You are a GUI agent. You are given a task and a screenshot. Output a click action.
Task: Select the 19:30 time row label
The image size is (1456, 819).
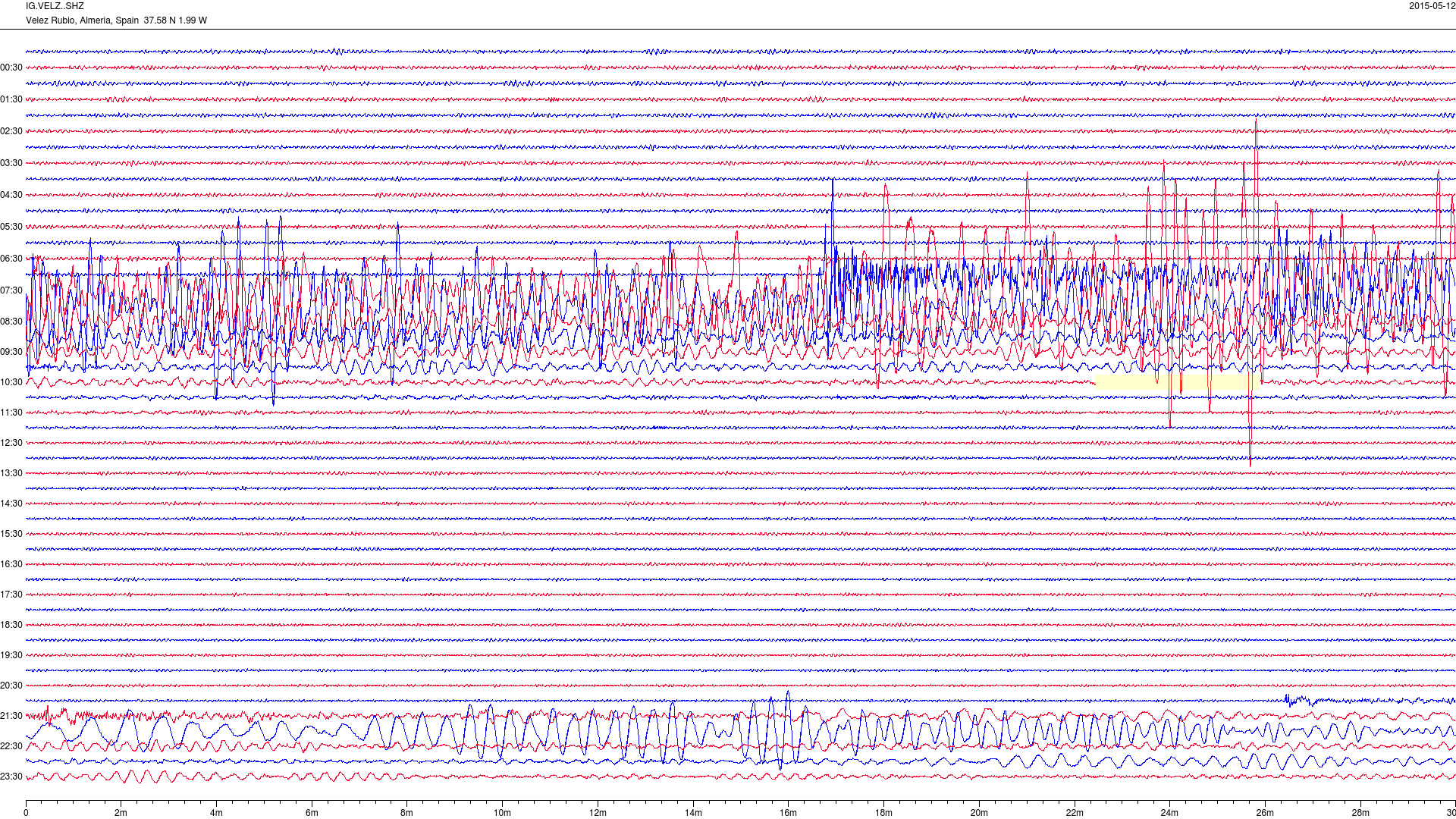(x=11, y=655)
